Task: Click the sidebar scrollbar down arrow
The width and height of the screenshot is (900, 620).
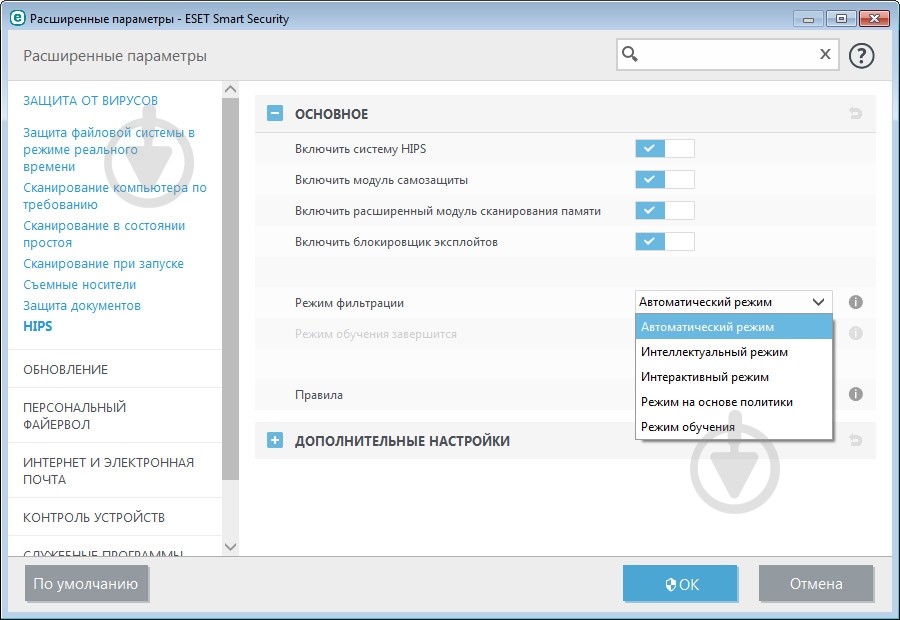Action: (231, 547)
